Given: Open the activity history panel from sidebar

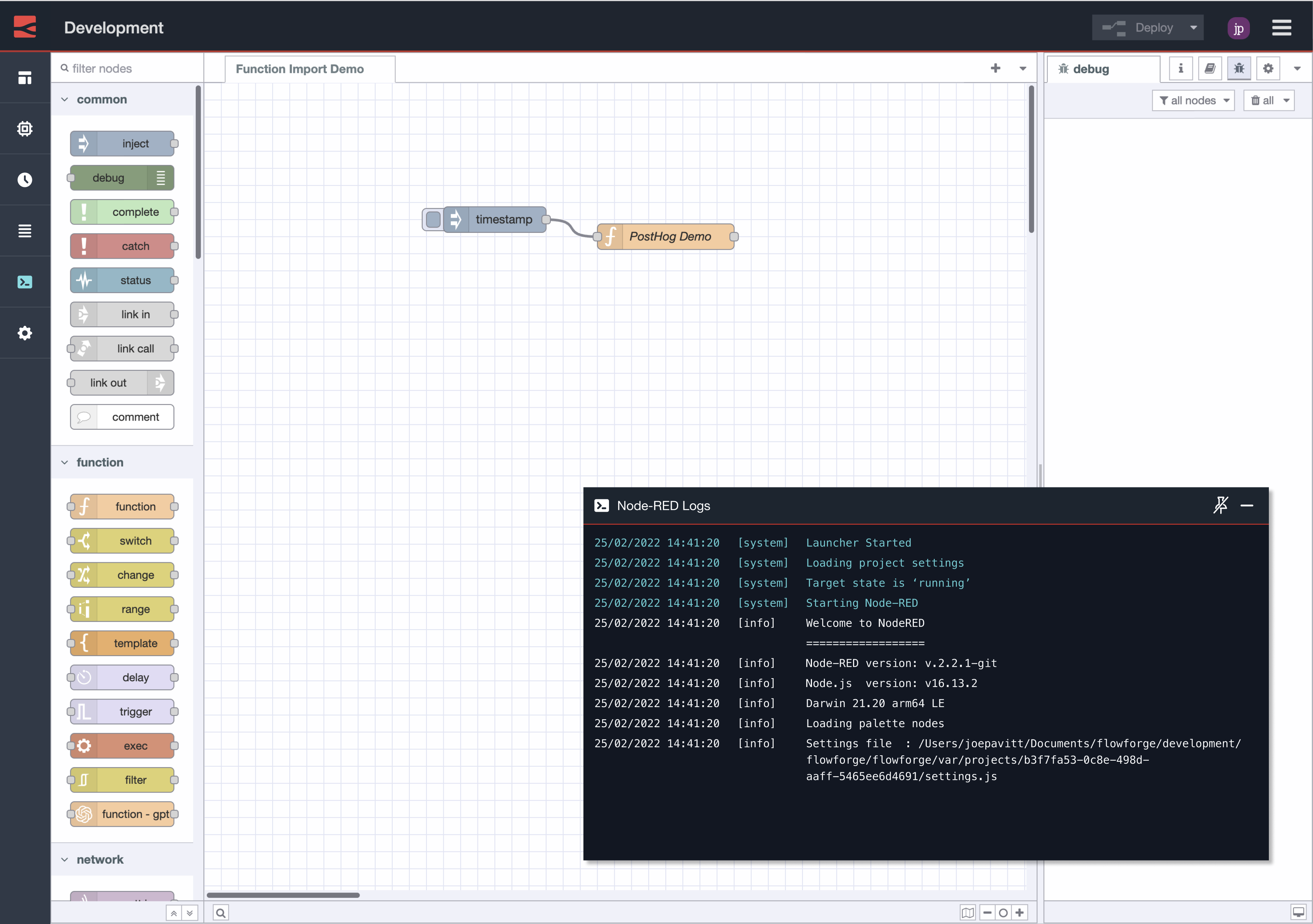Looking at the screenshot, I should tap(25, 180).
